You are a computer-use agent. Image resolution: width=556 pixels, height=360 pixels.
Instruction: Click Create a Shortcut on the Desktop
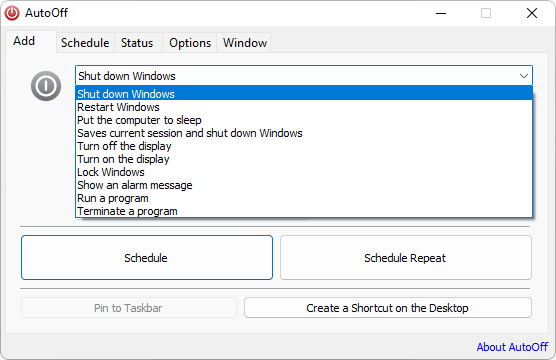388,308
